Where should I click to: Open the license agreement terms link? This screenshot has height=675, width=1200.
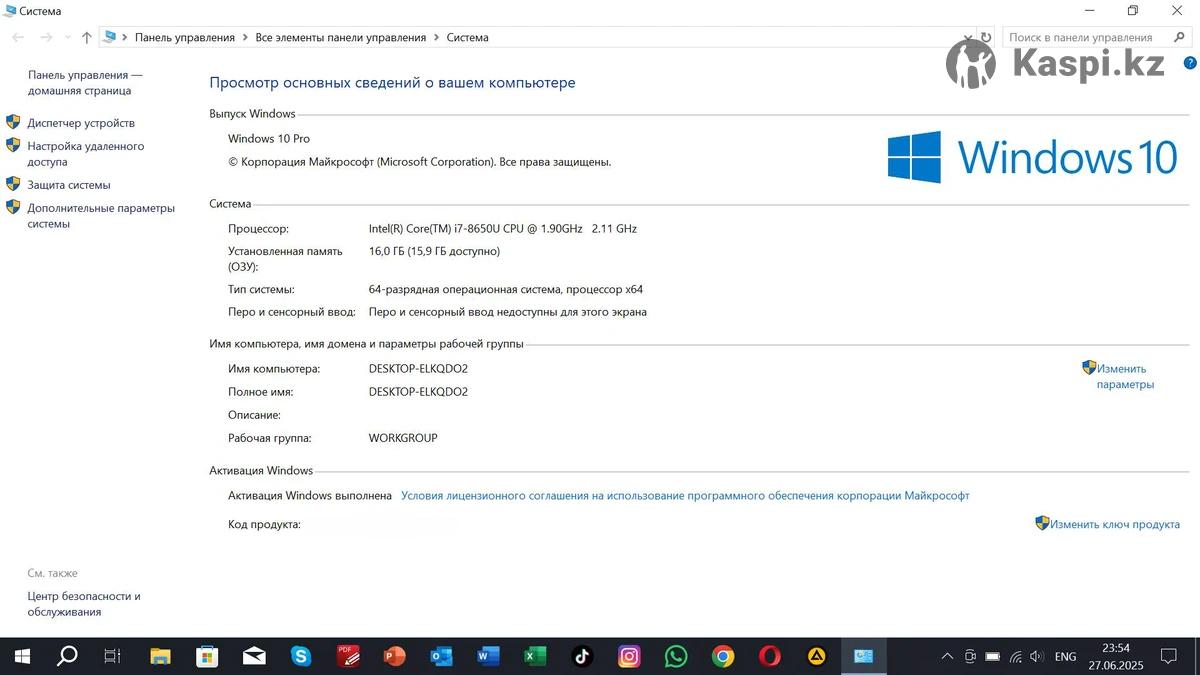(x=685, y=495)
